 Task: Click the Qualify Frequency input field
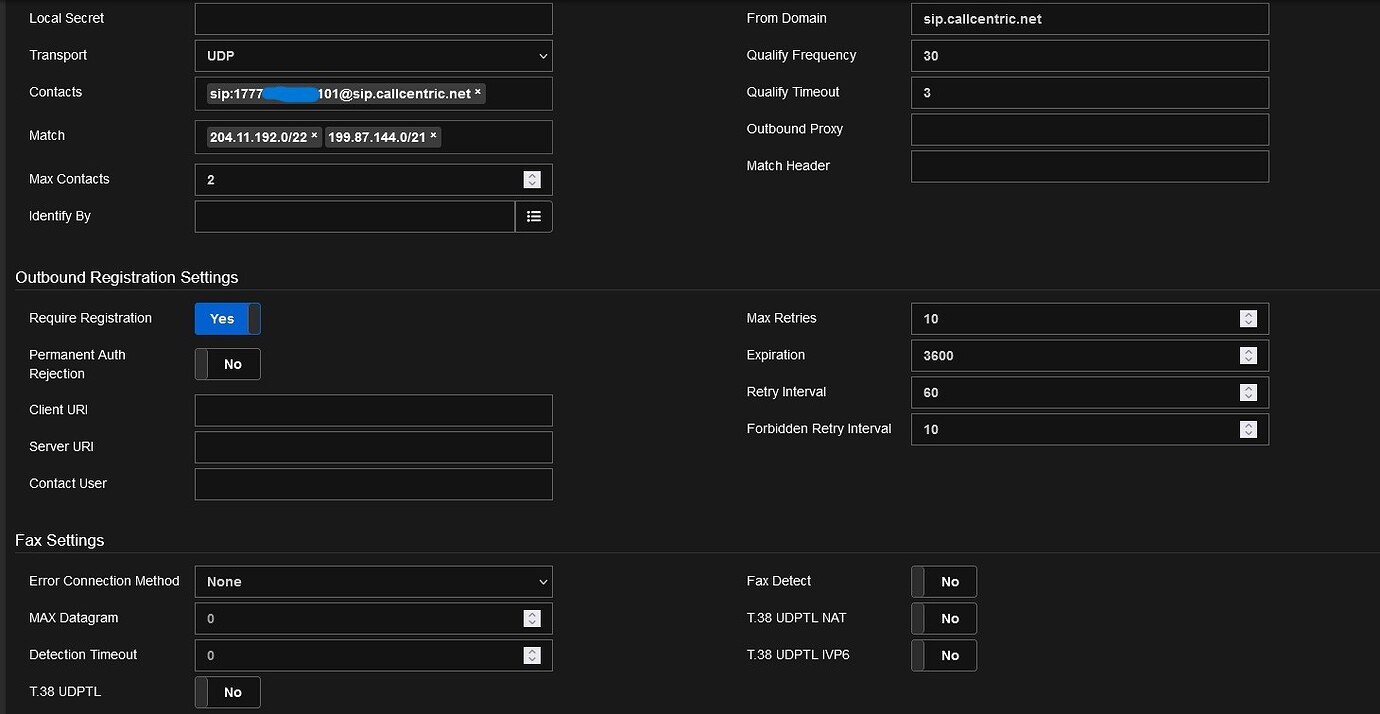1089,56
